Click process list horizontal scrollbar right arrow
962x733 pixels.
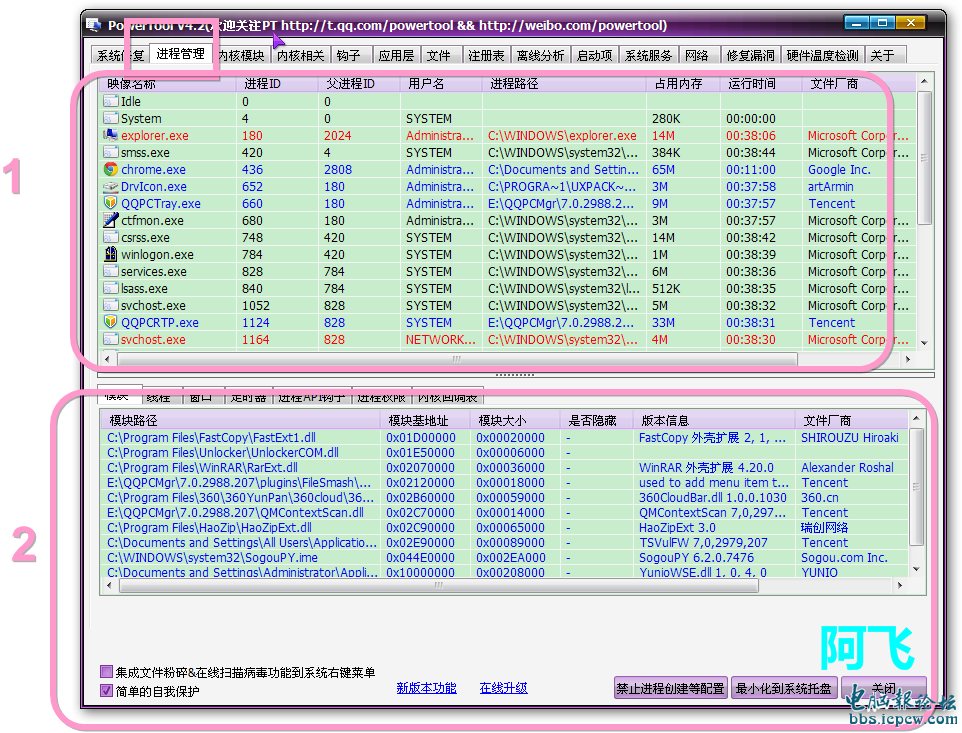(908, 359)
